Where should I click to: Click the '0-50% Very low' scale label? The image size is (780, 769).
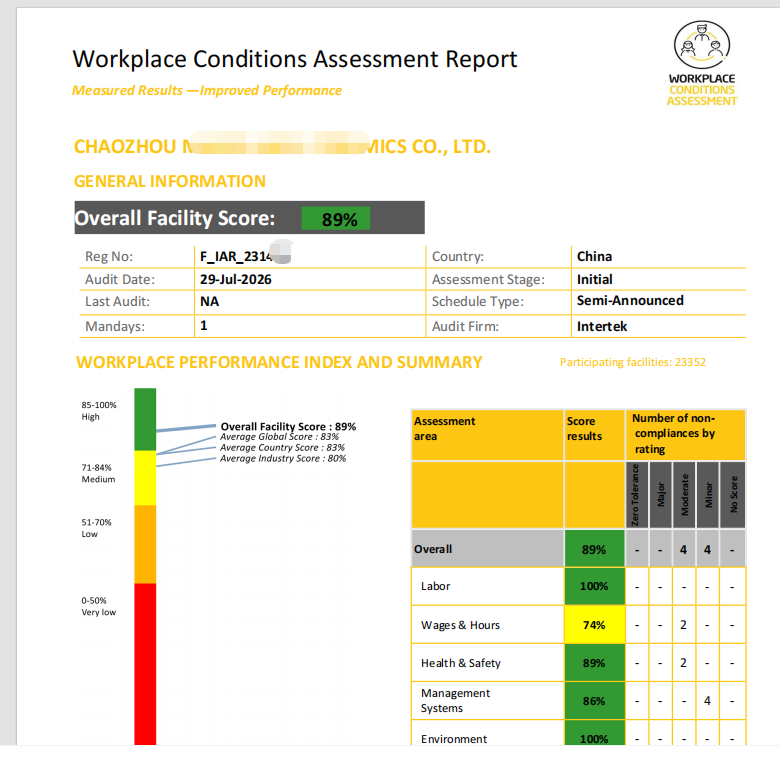point(98,606)
